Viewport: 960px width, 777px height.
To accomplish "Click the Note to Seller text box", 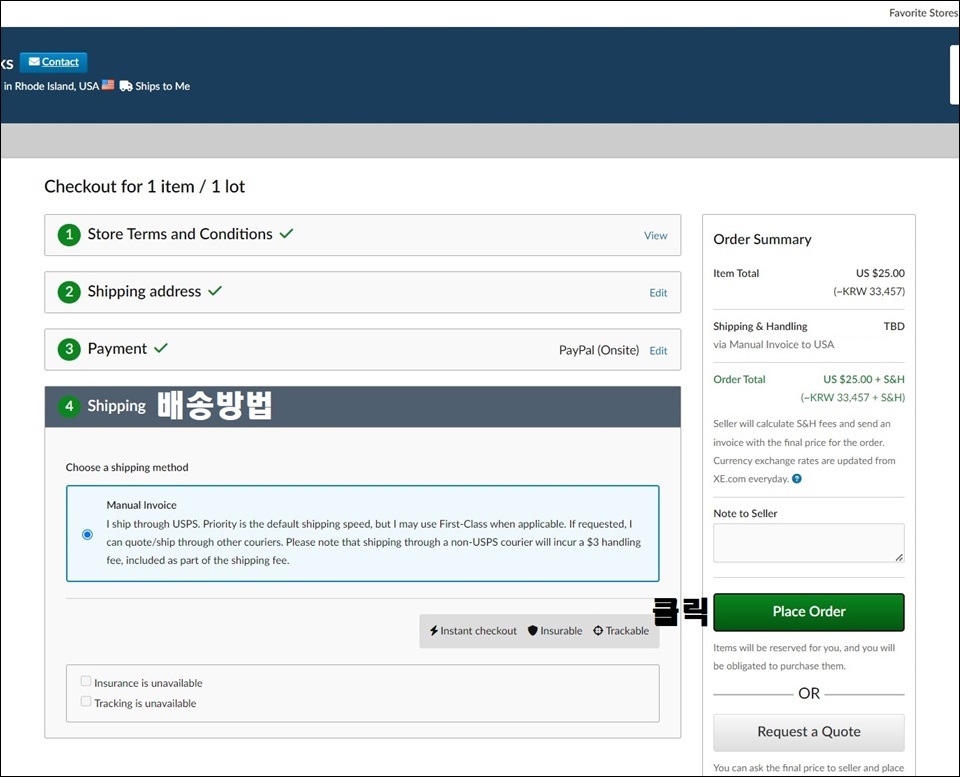I will 809,543.
